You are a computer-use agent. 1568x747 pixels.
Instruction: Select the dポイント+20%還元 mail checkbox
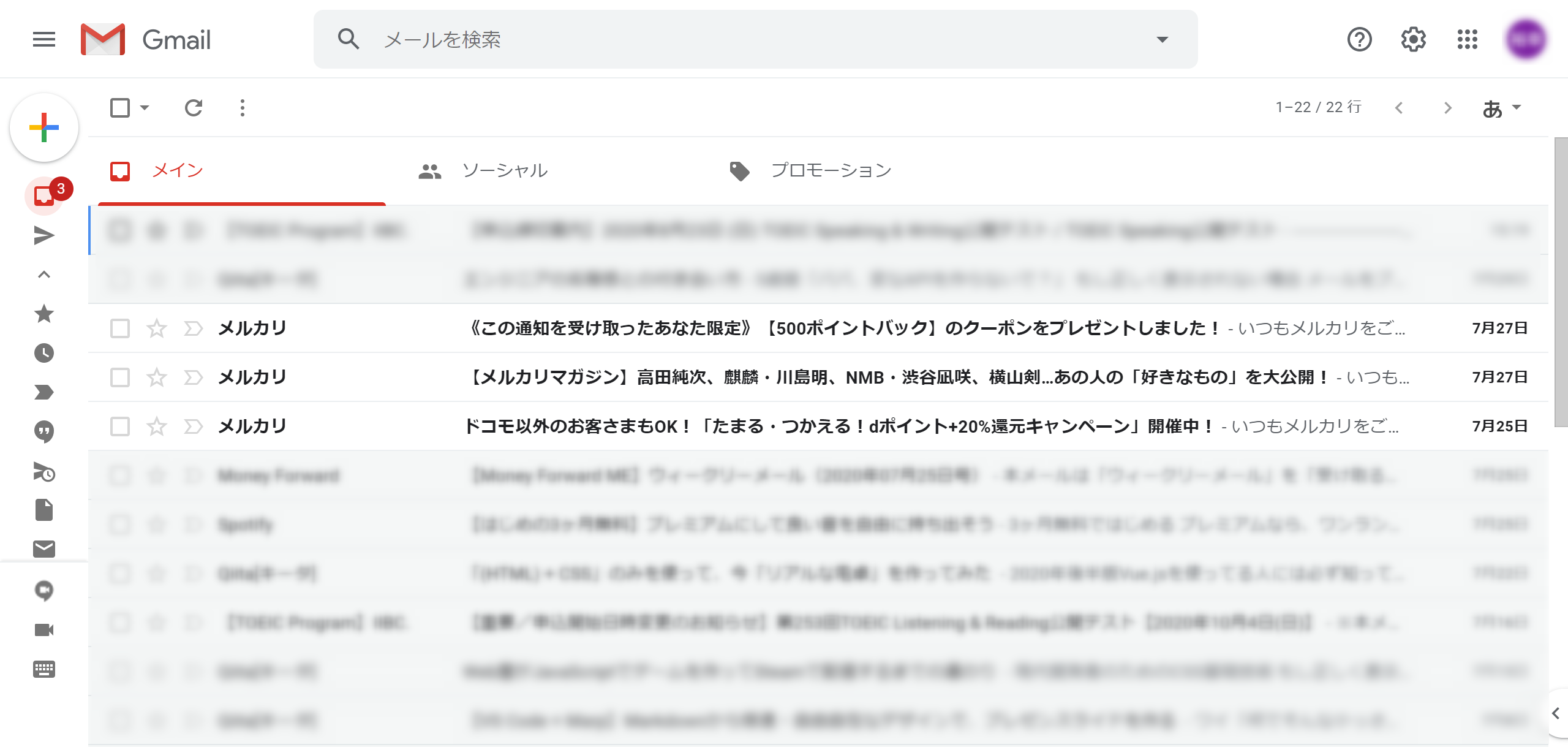[120, 427]
